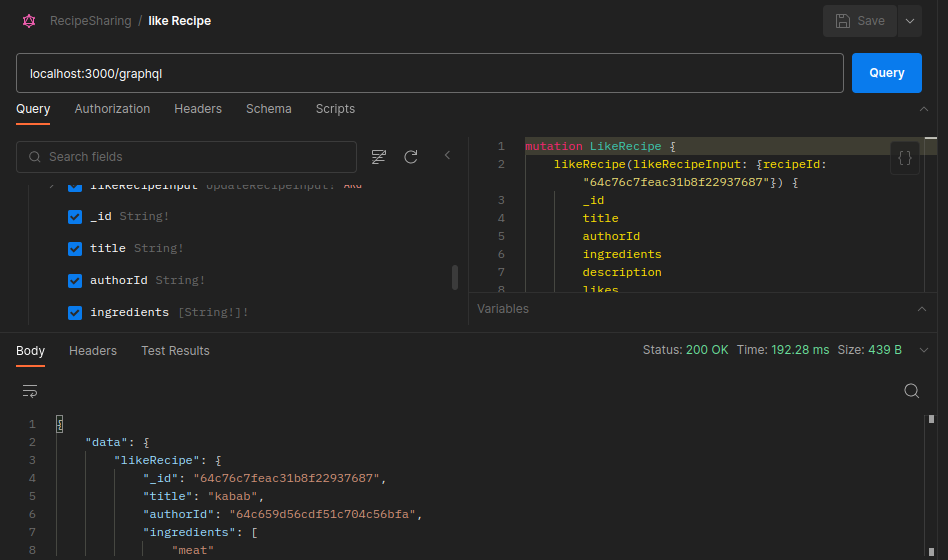Open the request Headers tab
The width and height of the screenshot is (948, 560).
click(x=198, y=109)
